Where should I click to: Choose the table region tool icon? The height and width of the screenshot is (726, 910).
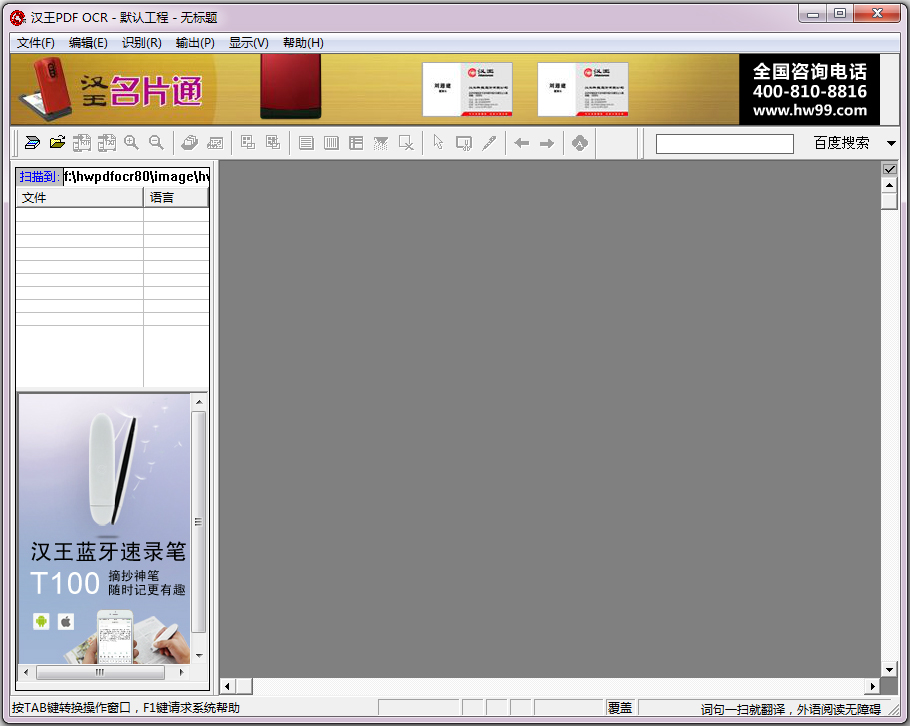[x=356, y=142]
